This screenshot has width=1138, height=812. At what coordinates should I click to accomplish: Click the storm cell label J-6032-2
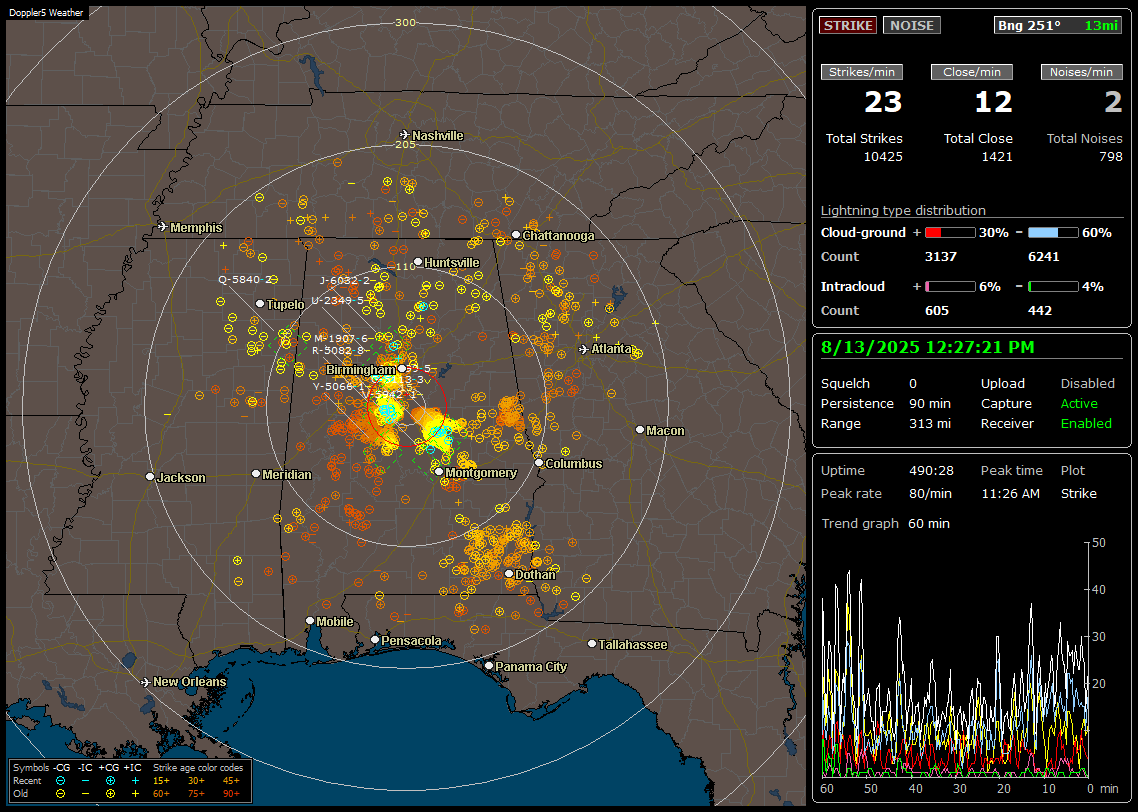[x=345, y=280]
